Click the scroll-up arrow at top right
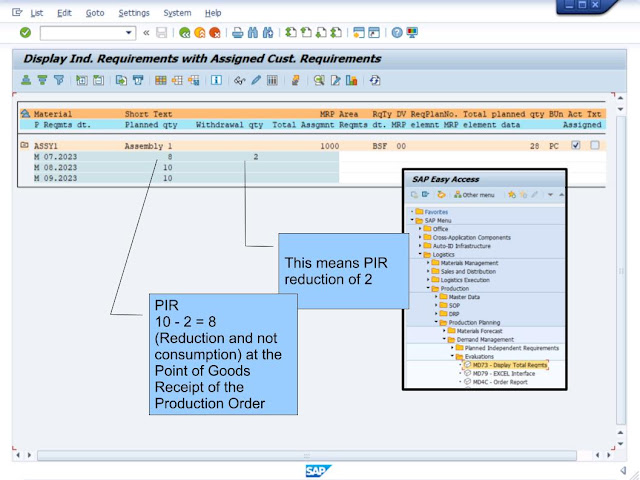This screenshot has width=640, height=480. coord(620,98)
